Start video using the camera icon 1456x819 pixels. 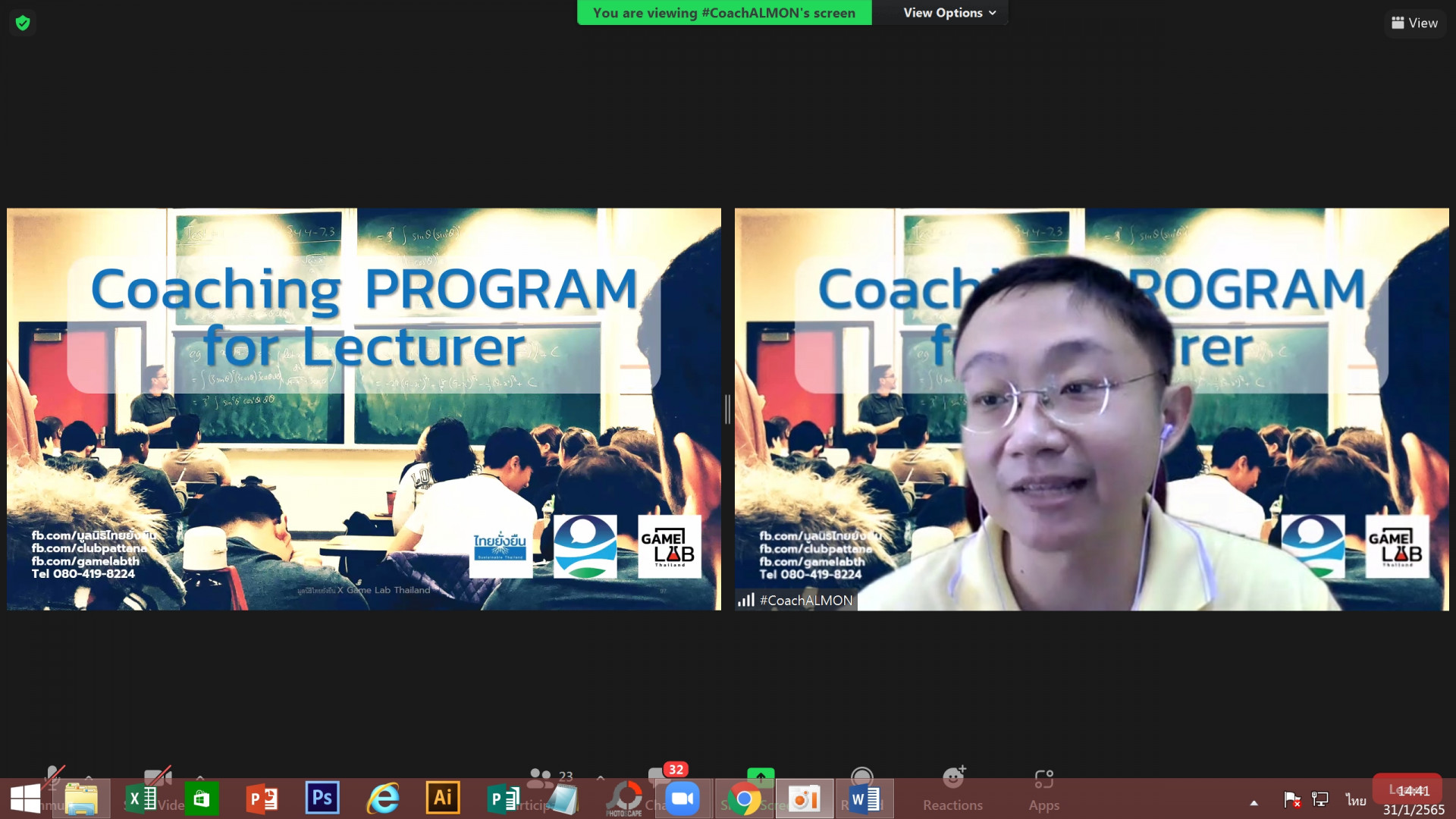click(158, 775)
